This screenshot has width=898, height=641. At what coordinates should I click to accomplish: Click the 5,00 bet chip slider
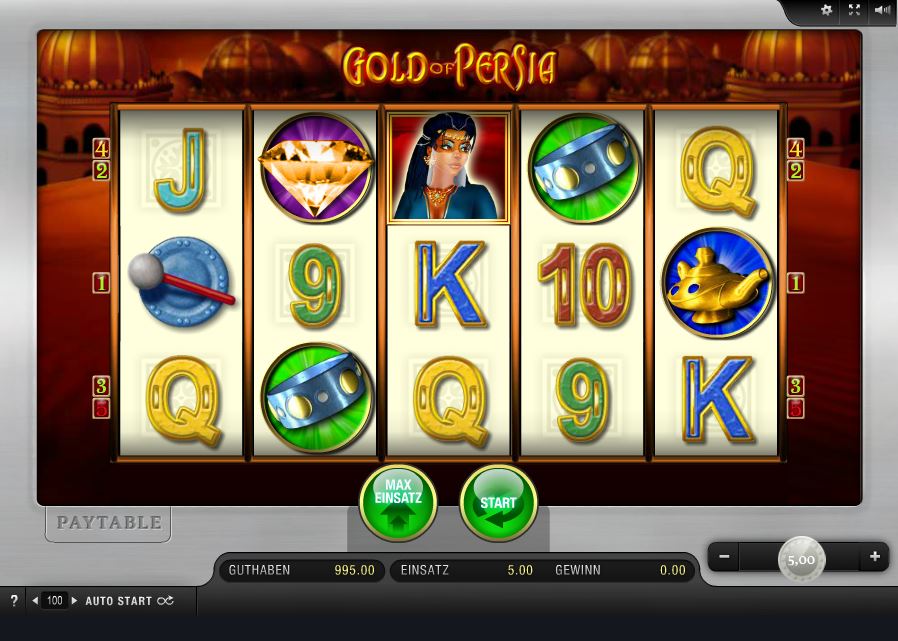(801, 559)
